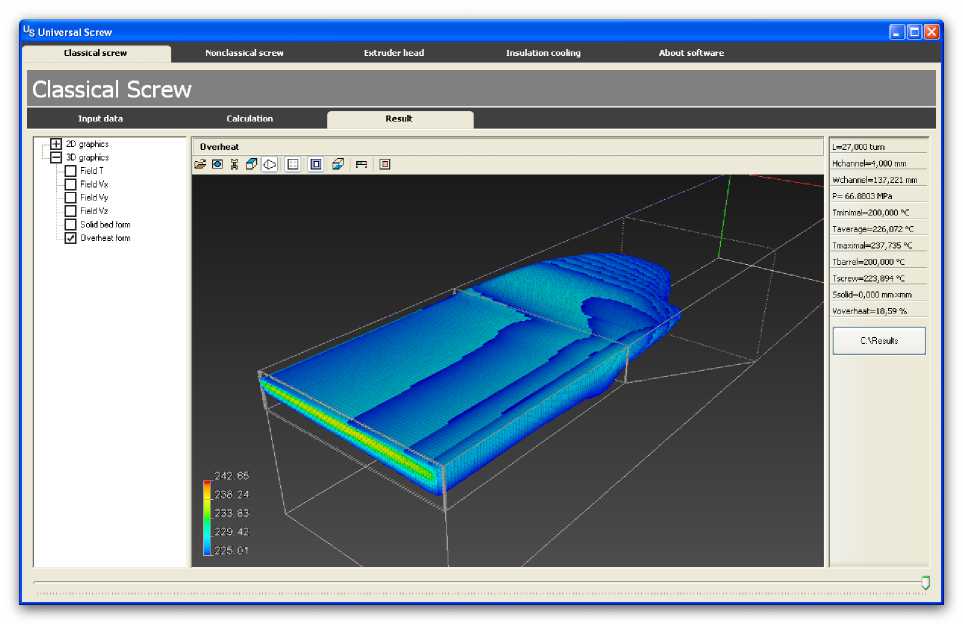
Task: Enable the Field T checkbox
Action: coord(70,171)
